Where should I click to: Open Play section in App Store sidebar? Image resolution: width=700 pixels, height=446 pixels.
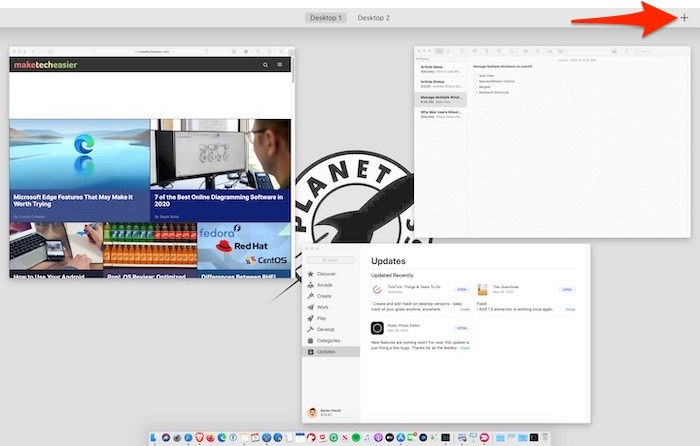coord(331,318)
